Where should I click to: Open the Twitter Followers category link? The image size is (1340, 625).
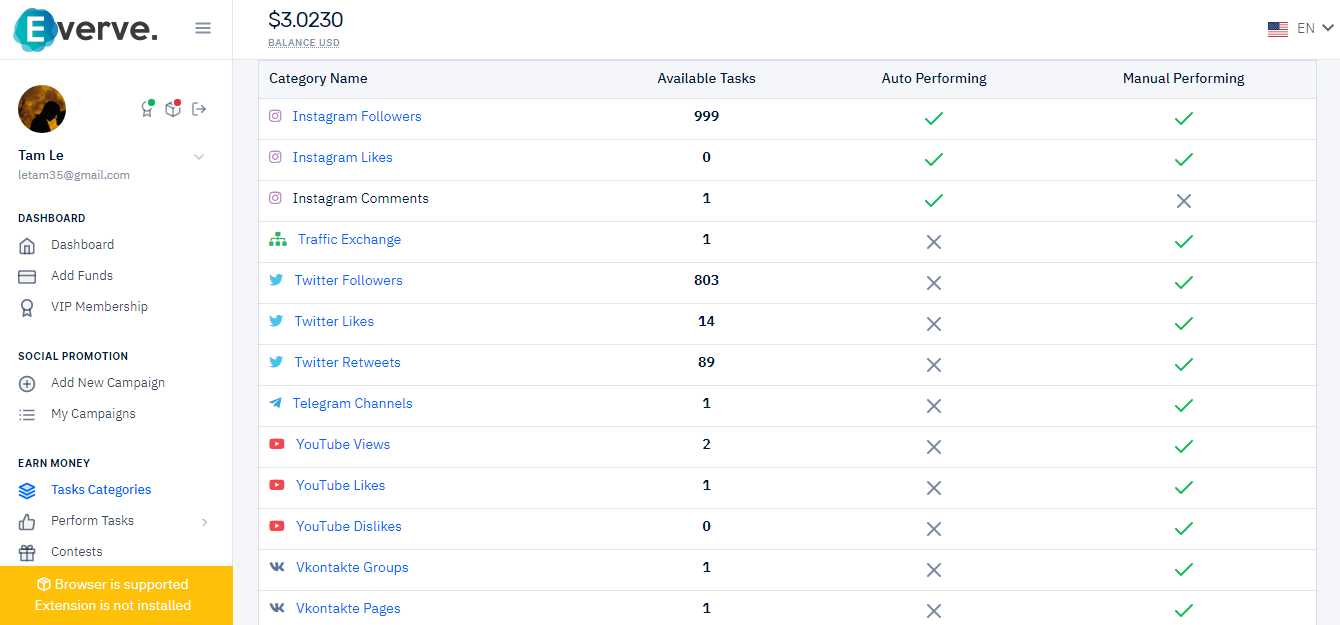tap(348, 281)
